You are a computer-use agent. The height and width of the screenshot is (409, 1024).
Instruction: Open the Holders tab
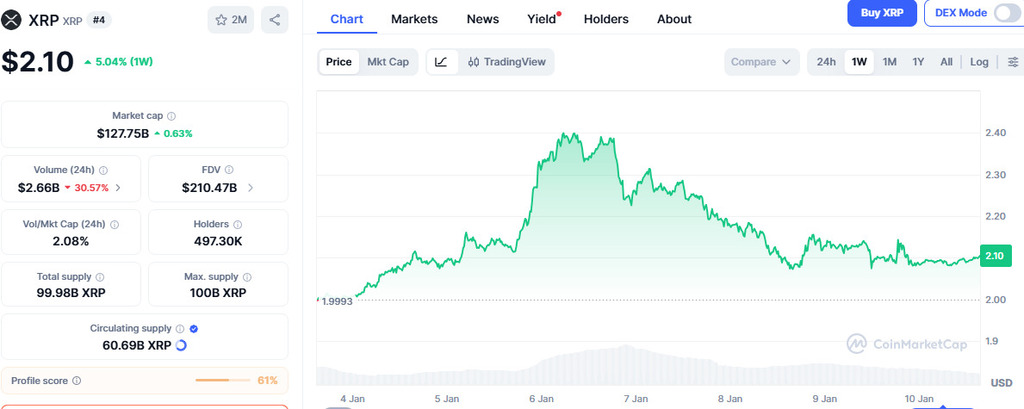pyautogui.click(x=606, y=19)
